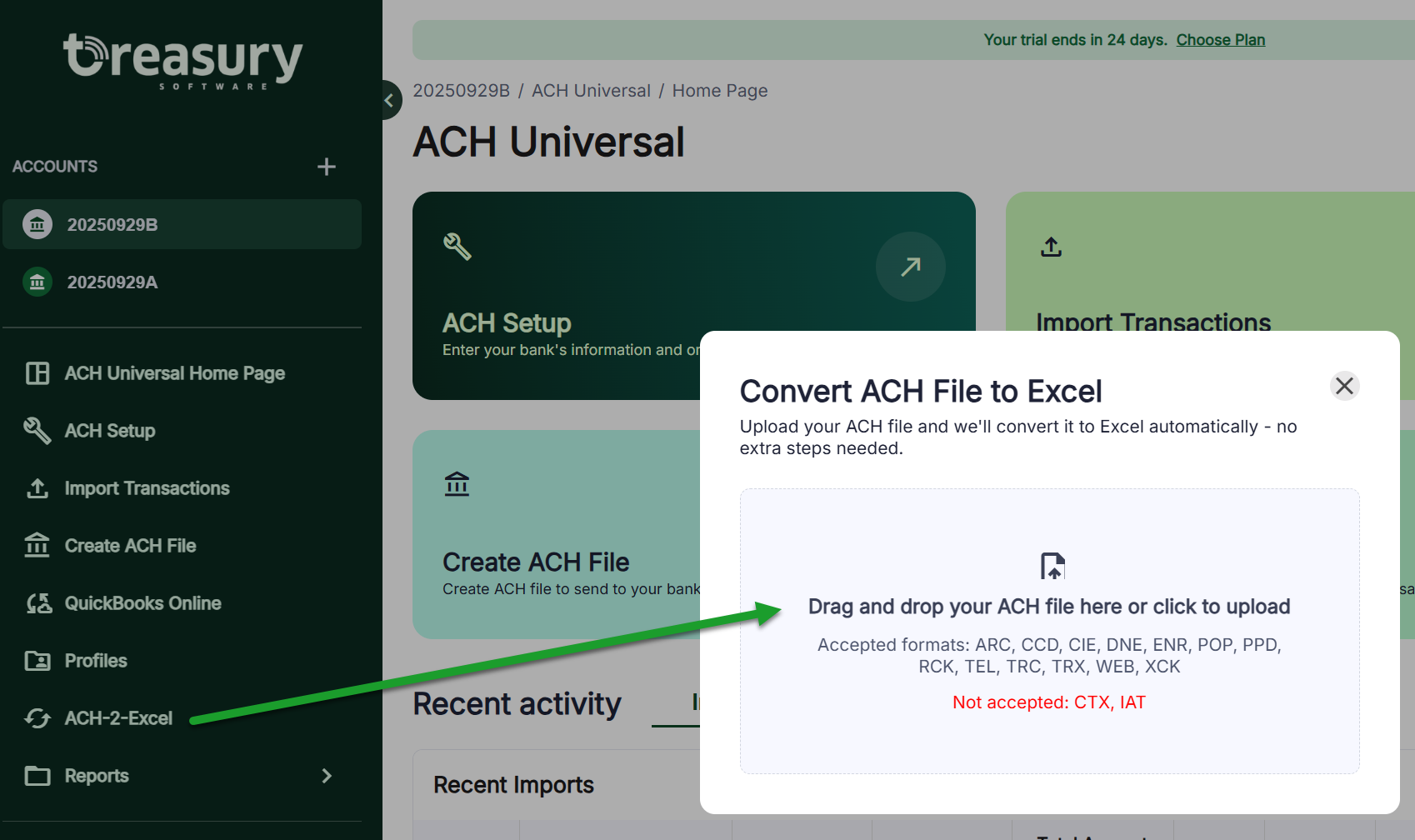Open QuickBooks Online via its sidebar icon
The width and height of the screenshot is (1415, 840).
[37, 602]
